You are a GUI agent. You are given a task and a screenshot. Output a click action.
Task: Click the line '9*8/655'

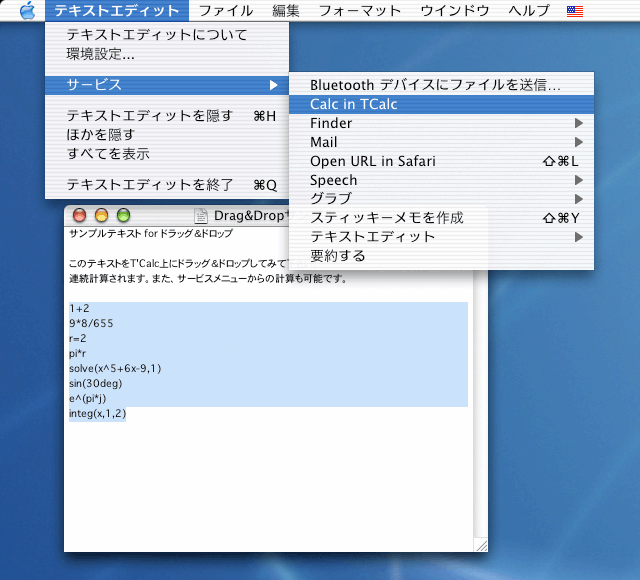91,323
